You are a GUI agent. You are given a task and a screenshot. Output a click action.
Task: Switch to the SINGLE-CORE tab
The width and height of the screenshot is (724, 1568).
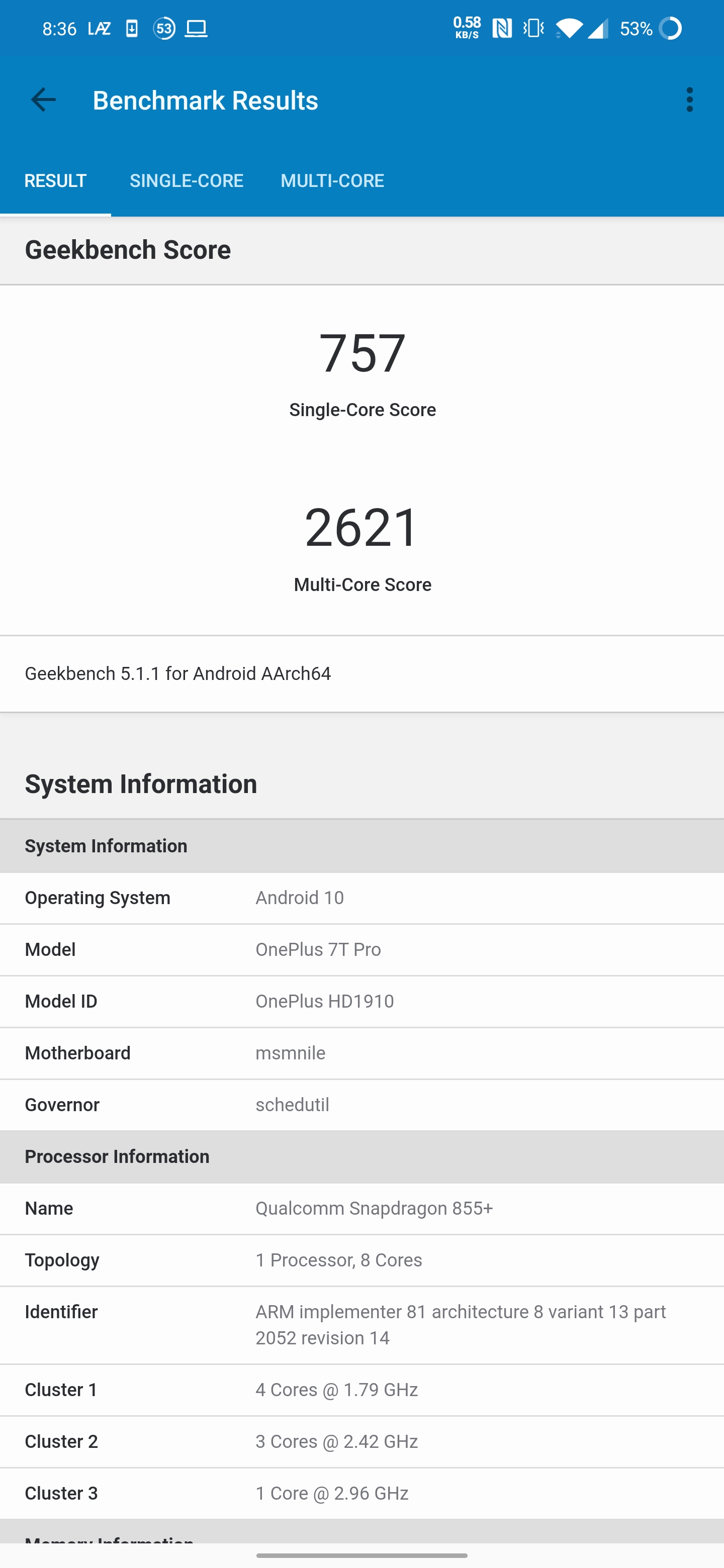tap(187, 181)
